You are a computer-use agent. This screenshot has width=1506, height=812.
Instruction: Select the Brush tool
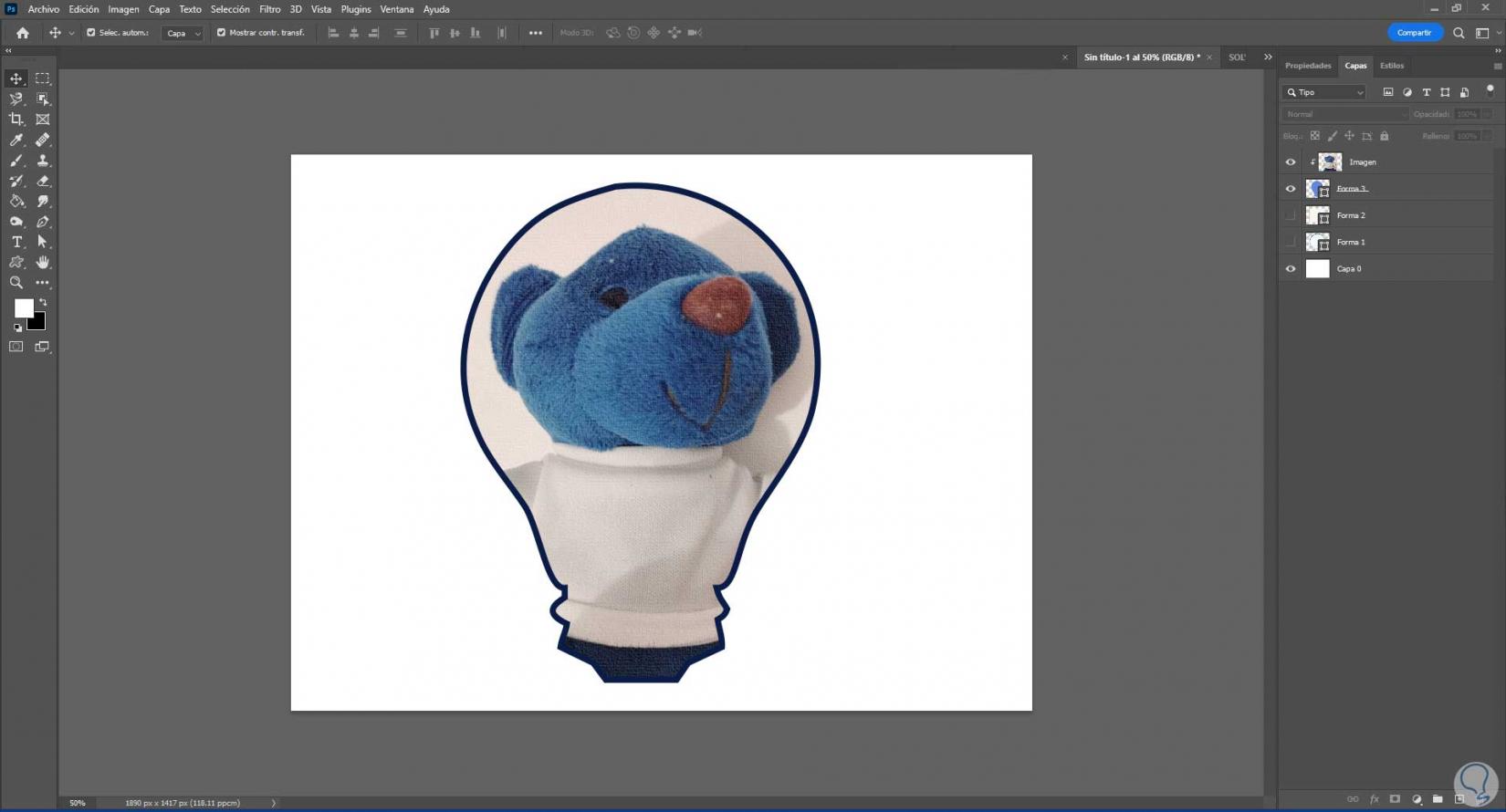(x=16, y=161)
